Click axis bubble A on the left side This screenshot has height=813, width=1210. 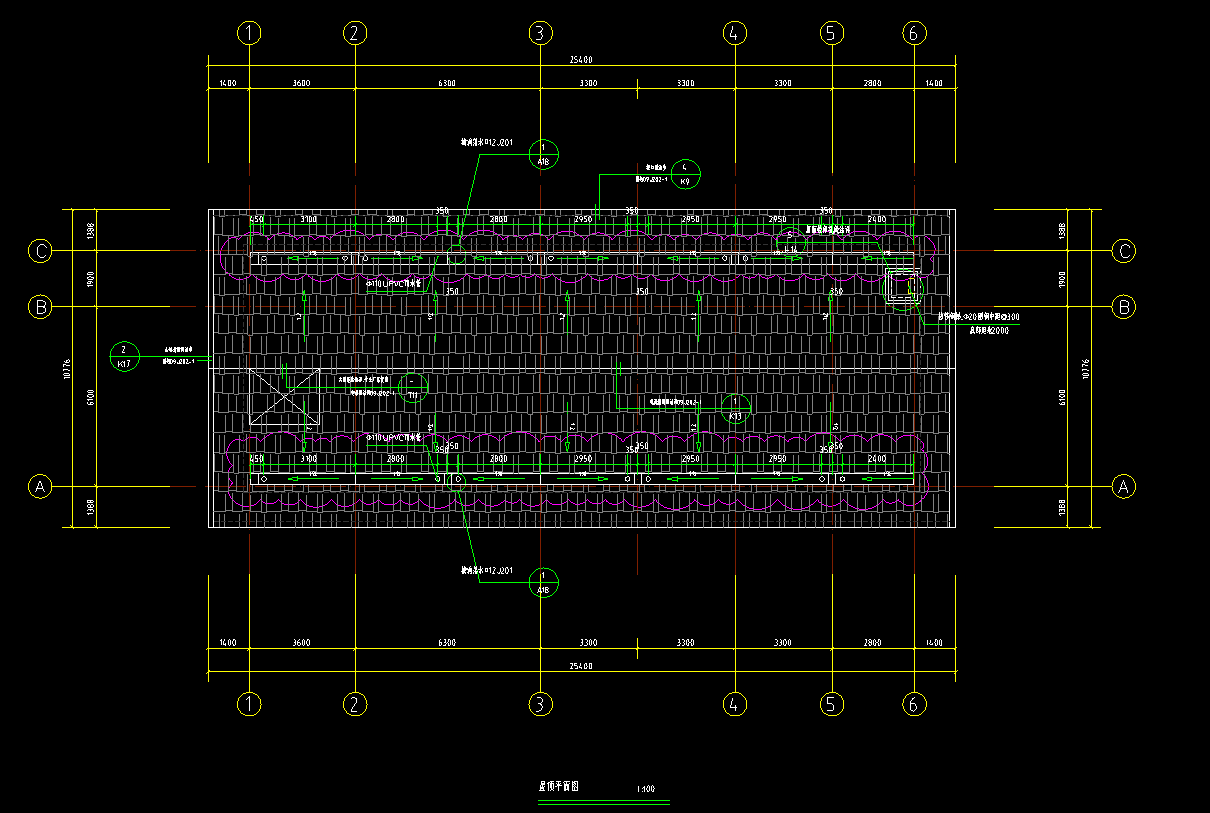40,487
